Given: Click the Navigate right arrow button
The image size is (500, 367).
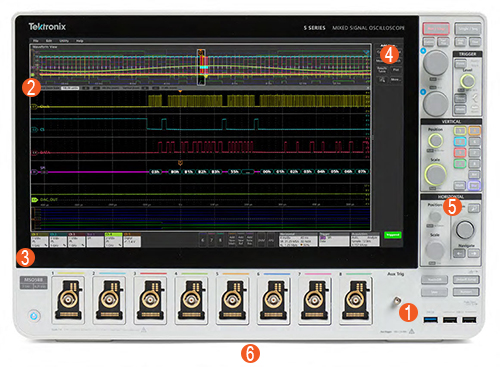Looking at the screenshot, I should click(x=474, y=254).
